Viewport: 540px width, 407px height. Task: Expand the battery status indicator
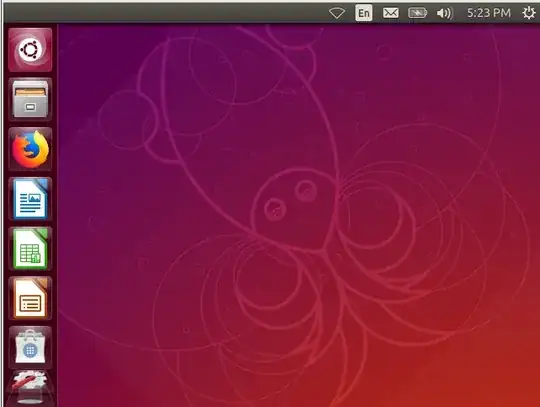pos(417,13)
